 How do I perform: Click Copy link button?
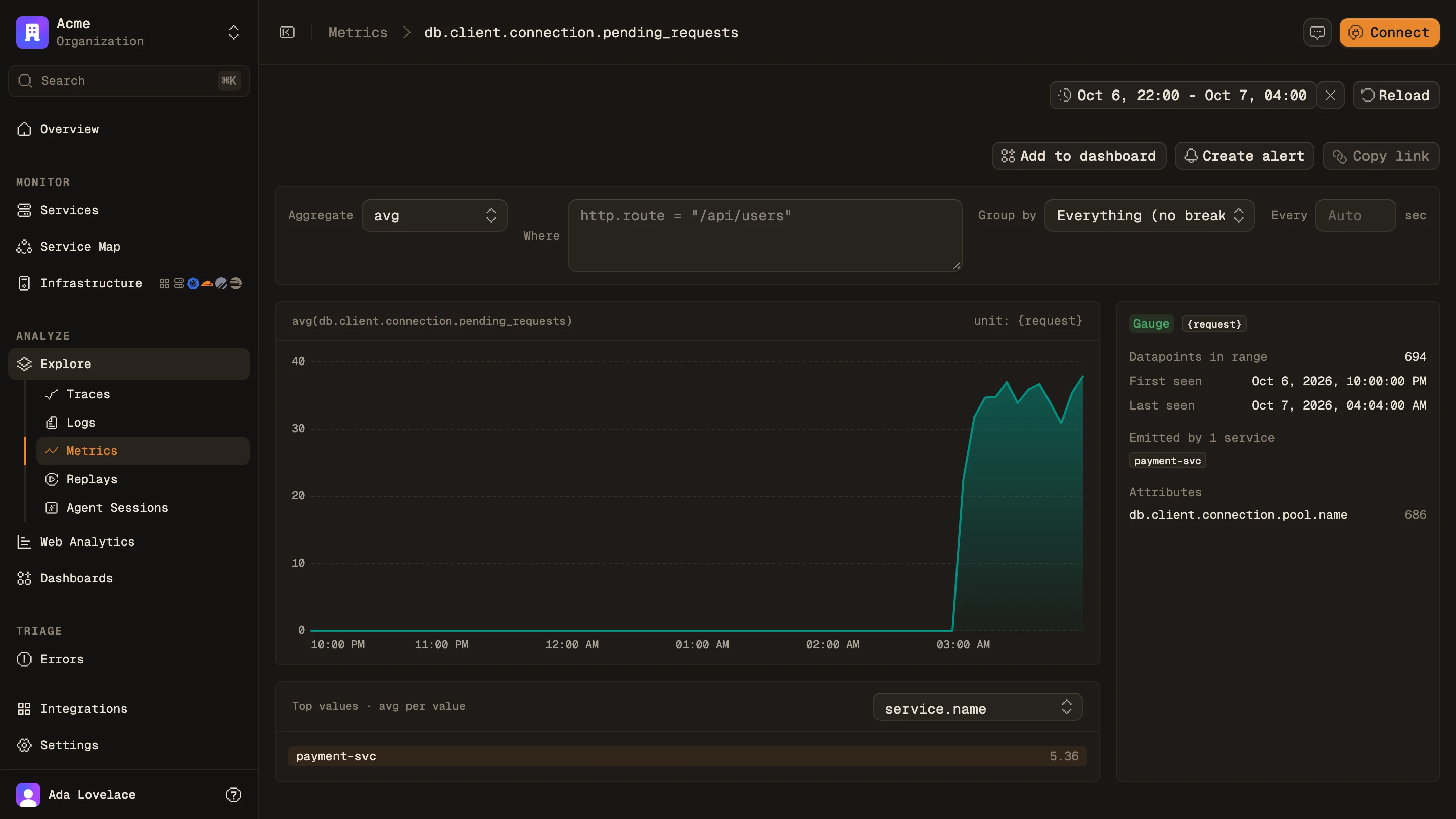[1381, 155]
